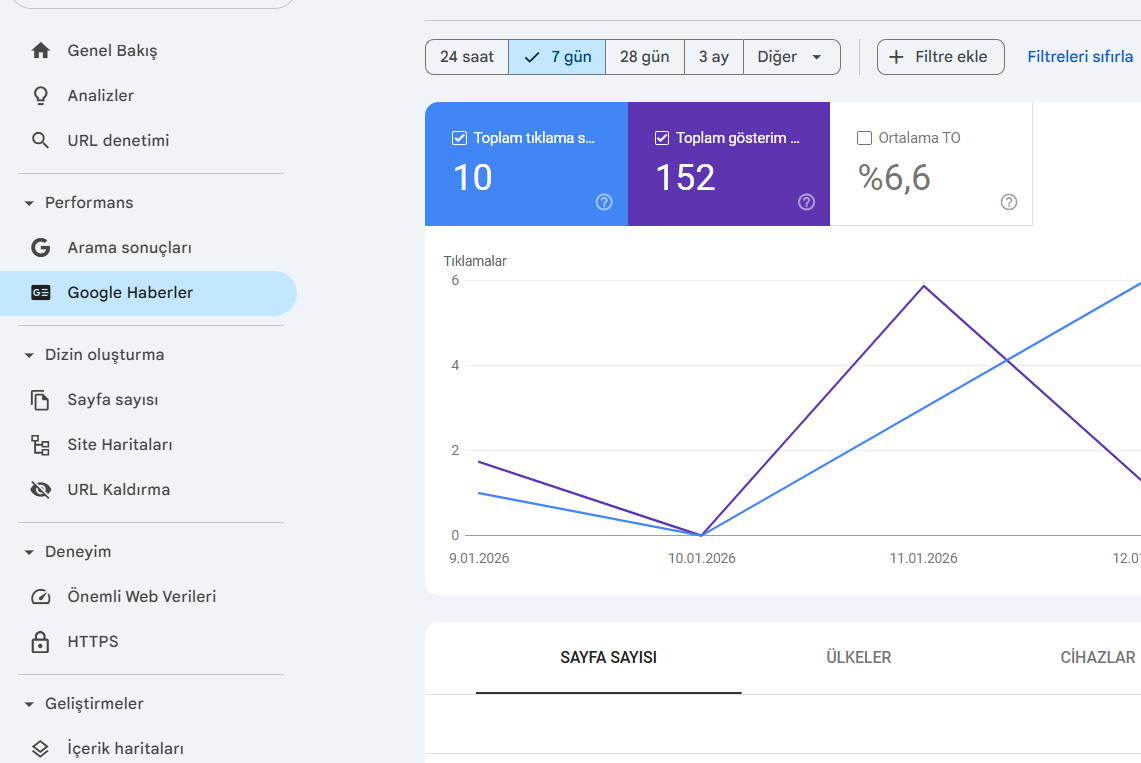Open URL denetimi magnifier icon
Viewport: 1141px width, 763px height.
41,140
